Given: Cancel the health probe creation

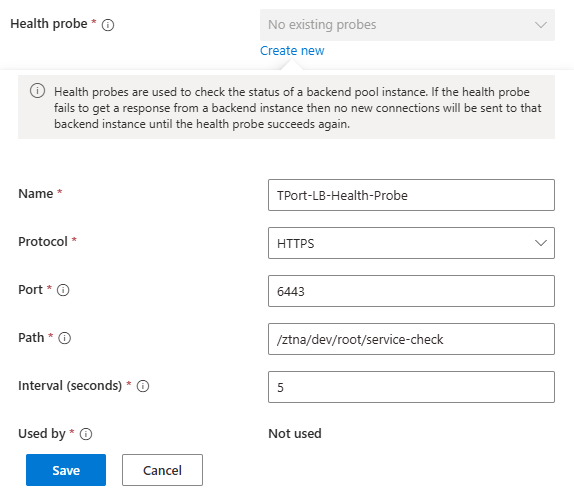Looking at the screenshot, I should [x=162, y=470].
